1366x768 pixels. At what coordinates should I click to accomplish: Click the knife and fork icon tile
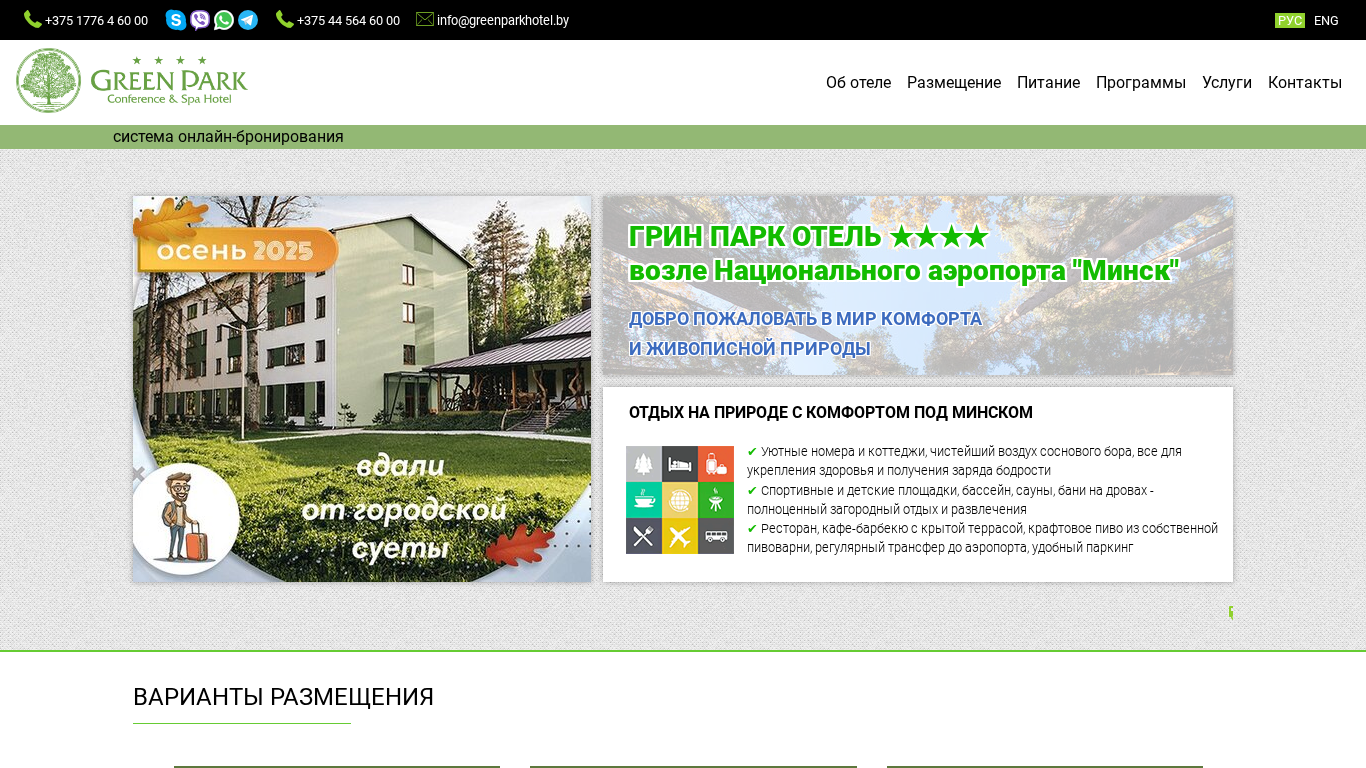[x=644, y=536]
